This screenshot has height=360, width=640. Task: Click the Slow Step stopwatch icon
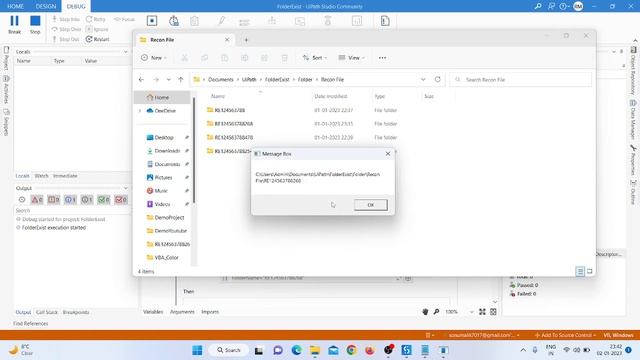pyautogui.click(x=174, y=21)
